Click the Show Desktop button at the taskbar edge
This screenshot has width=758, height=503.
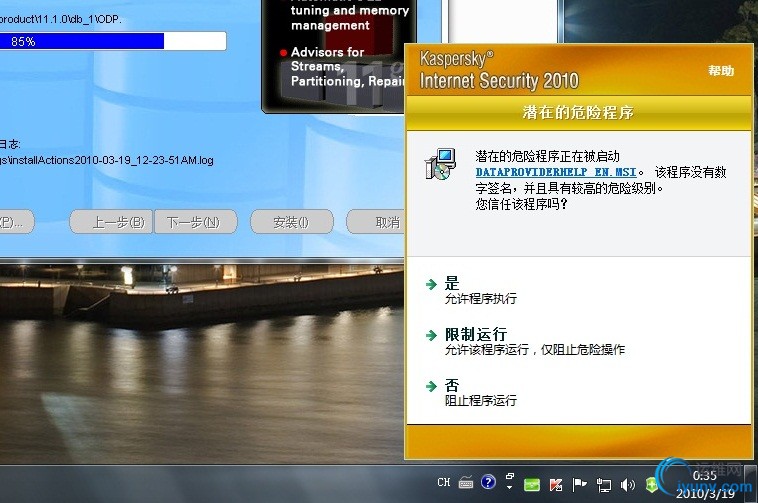click(751, 484)
